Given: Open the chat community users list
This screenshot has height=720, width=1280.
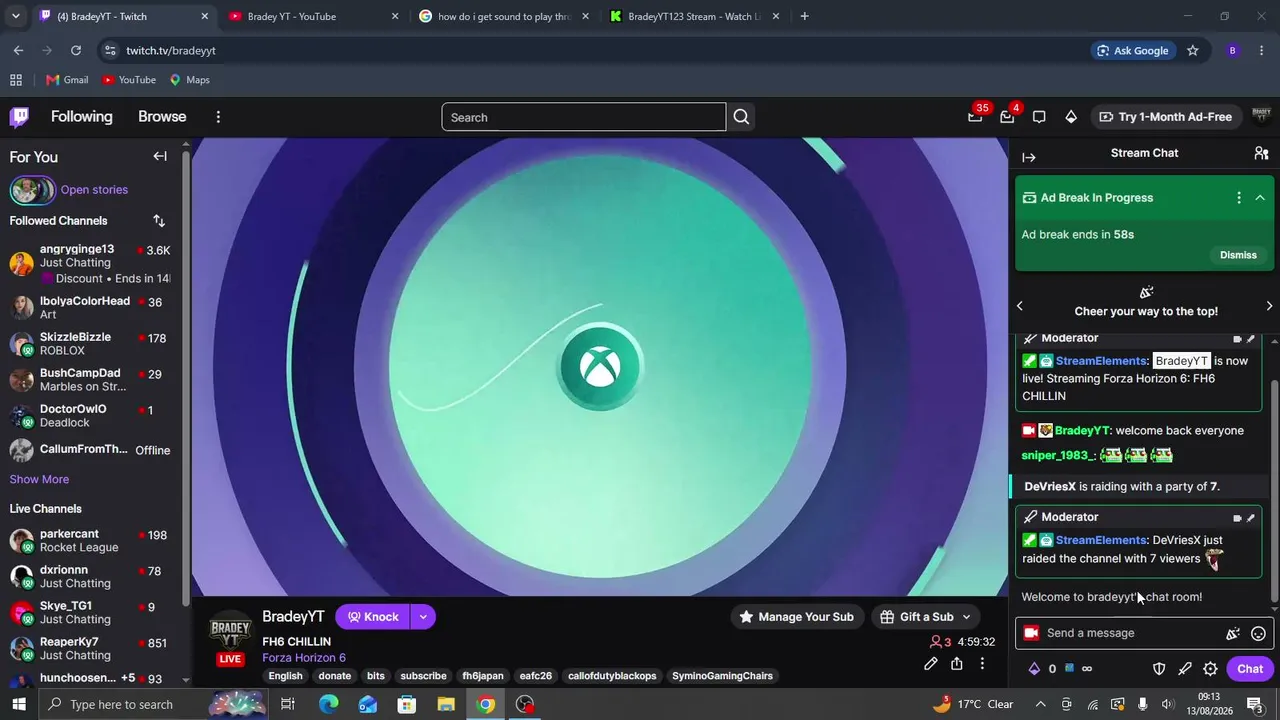Looking at the screenshot, I should tap(1261, 153).
